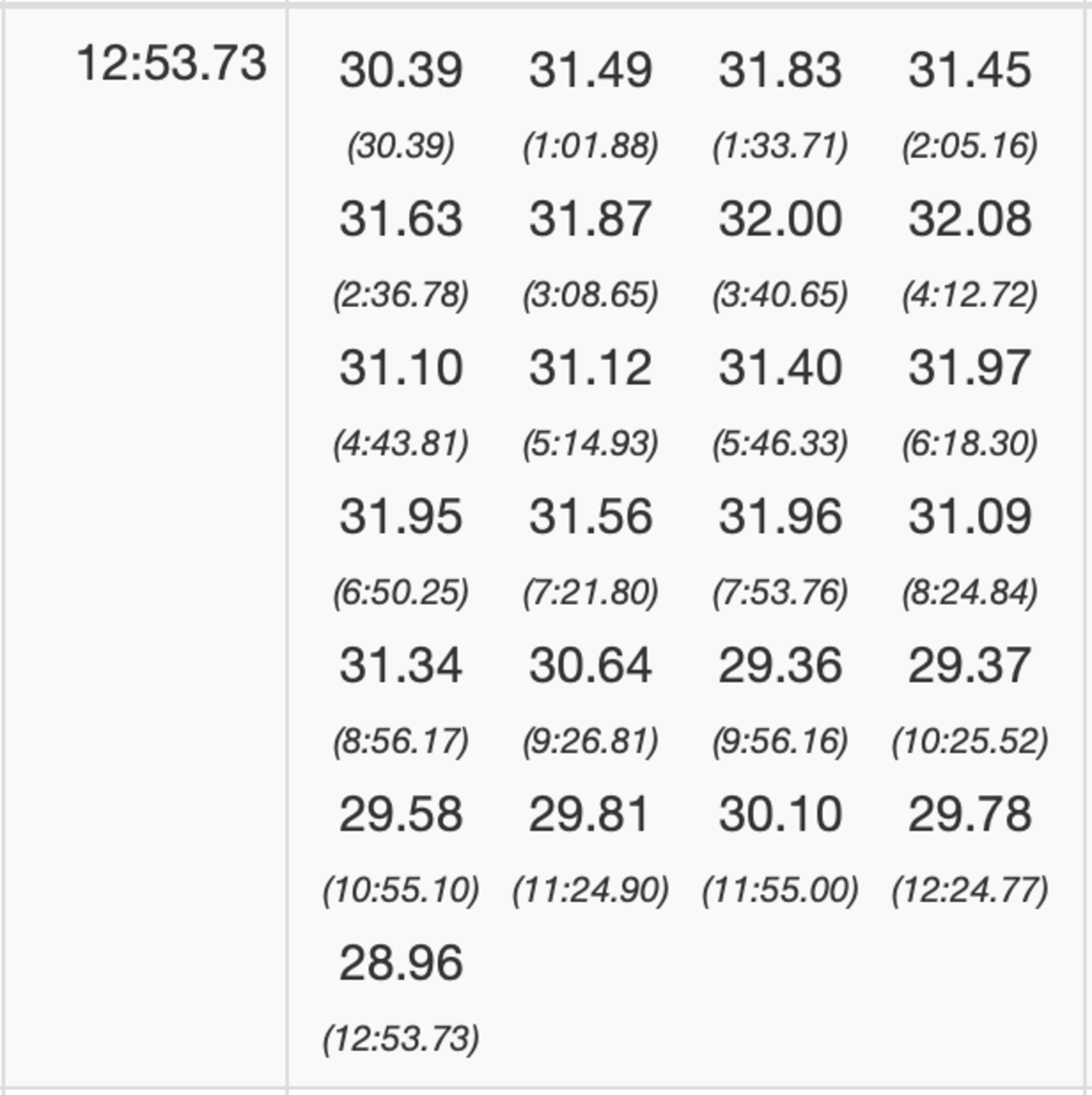Click the total time 12:53.73
Image resolution: width=1092 pixels, height=1095 pixels.
pyautogui.click(x=172, y=63)
